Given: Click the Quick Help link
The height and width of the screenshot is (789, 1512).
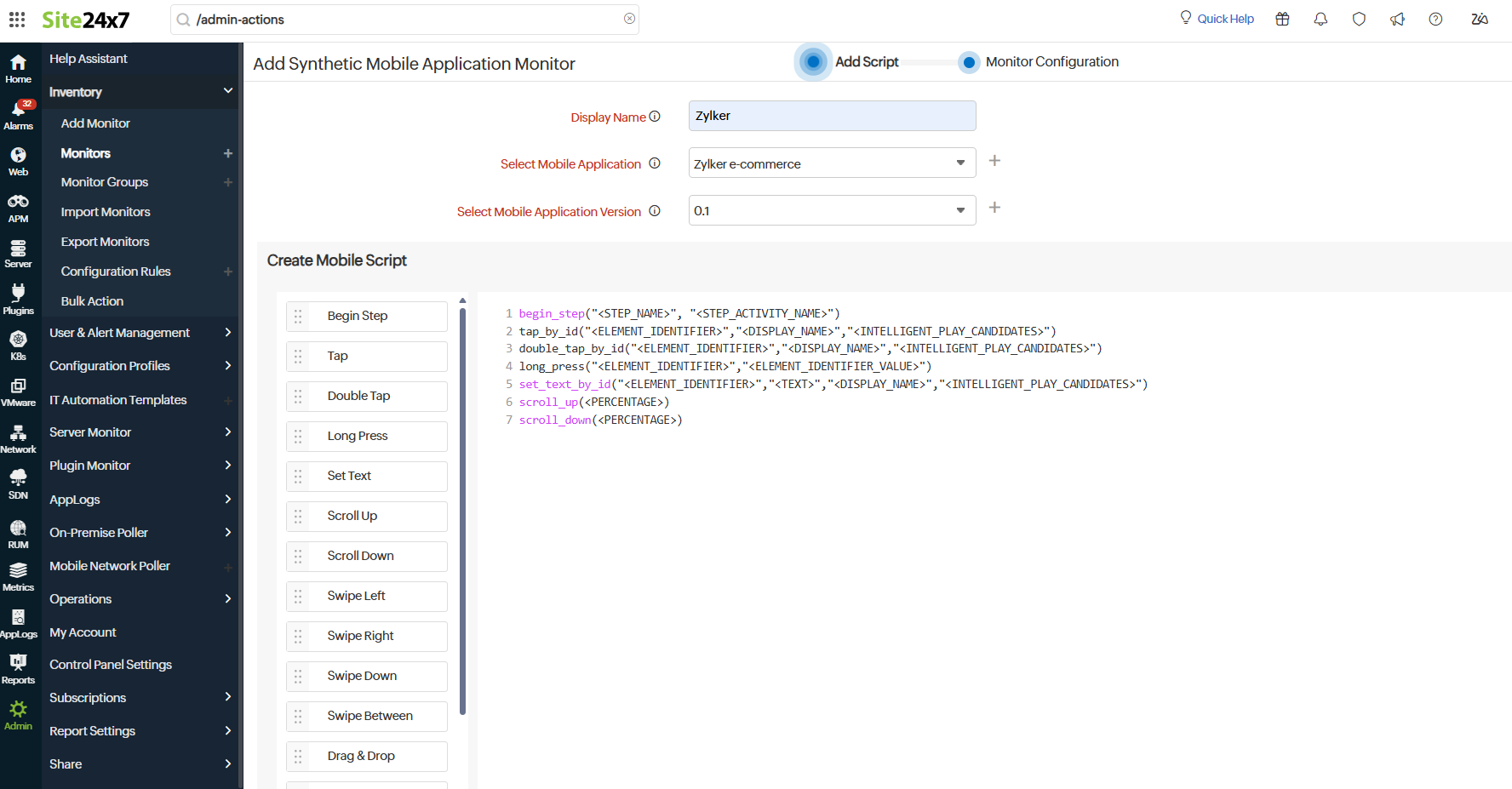Looking at the screenshot, I should [x=1225, y=18].
